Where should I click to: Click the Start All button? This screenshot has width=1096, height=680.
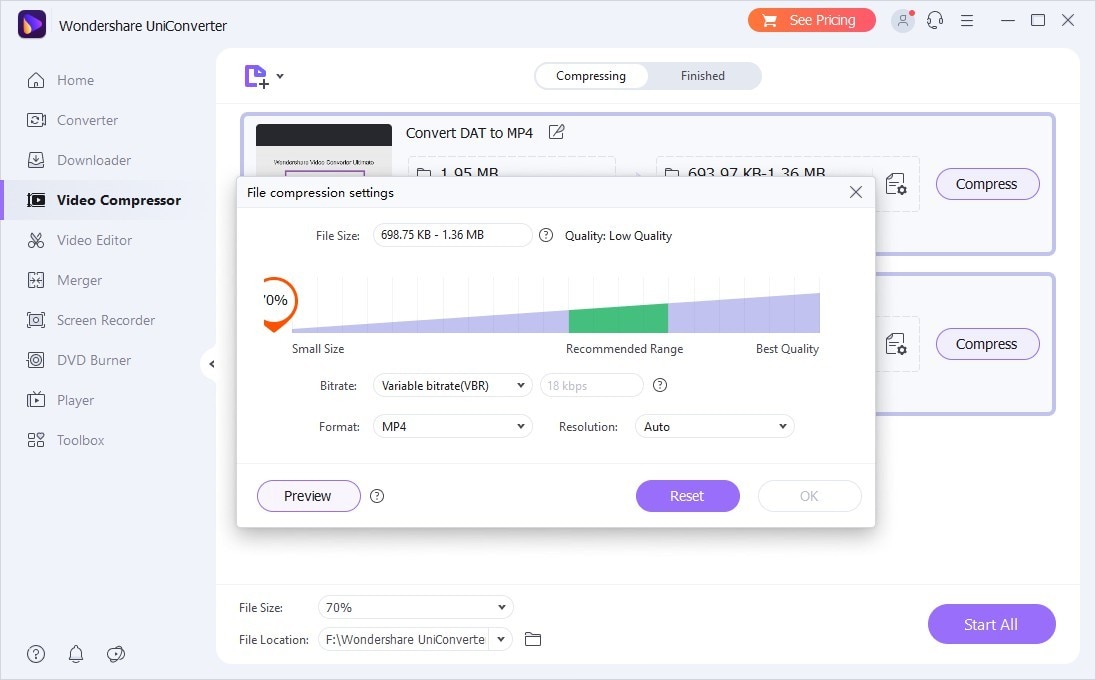click(x=991, y=624)
